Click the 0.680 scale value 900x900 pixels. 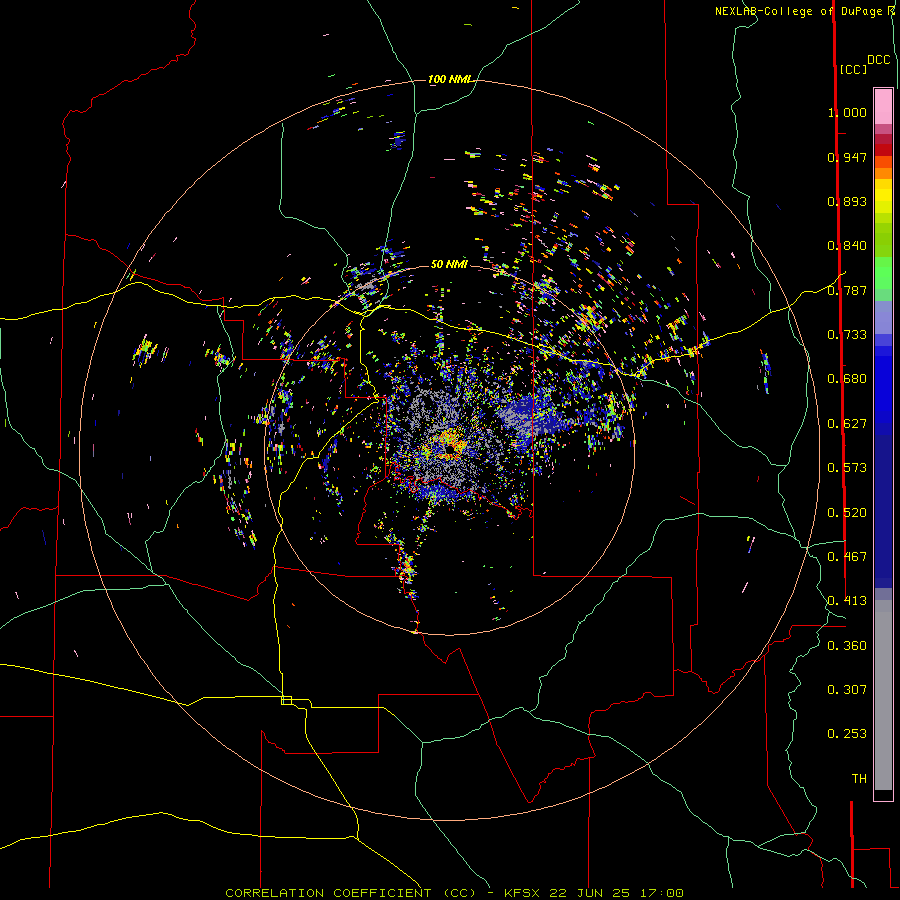(847, 379)
